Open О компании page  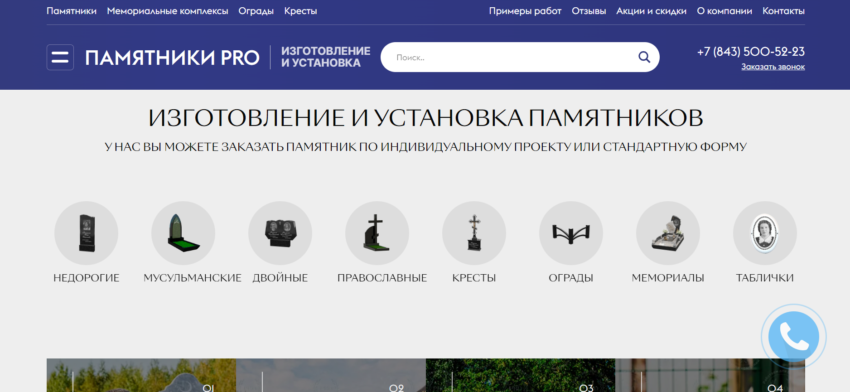[724, 11]
